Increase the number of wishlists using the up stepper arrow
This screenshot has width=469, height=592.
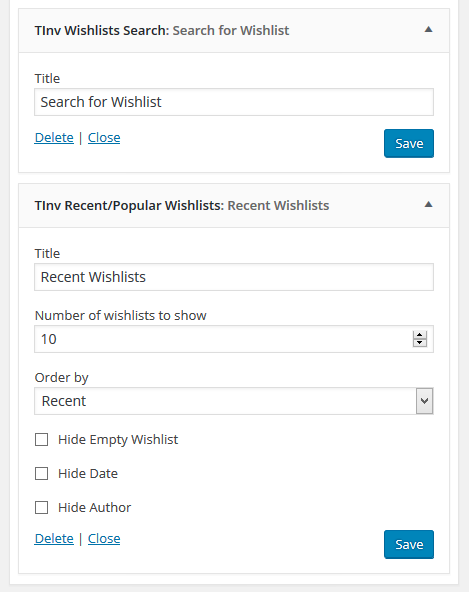pos(420,335)
